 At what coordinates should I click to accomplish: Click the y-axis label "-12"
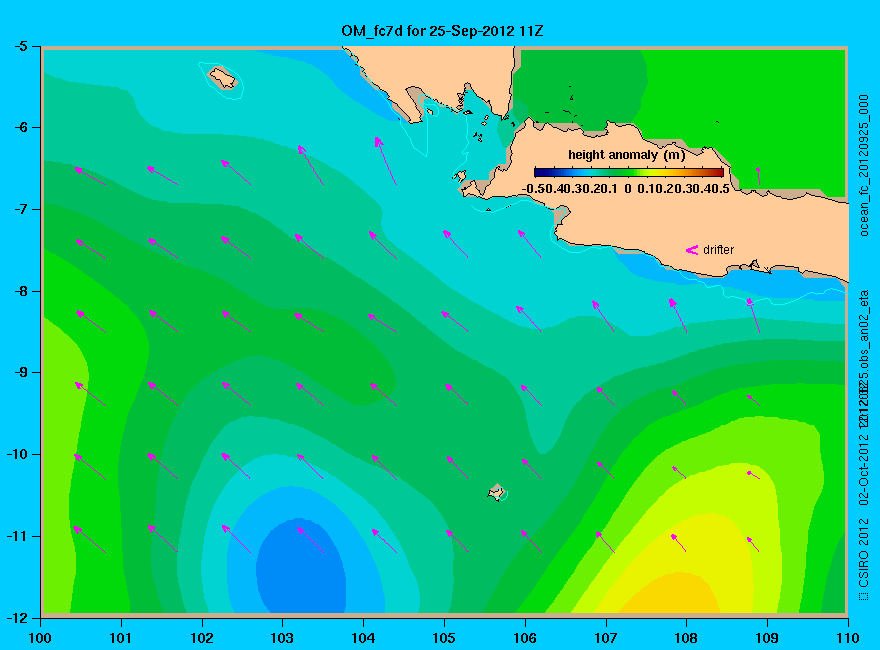tap(17, 617)
